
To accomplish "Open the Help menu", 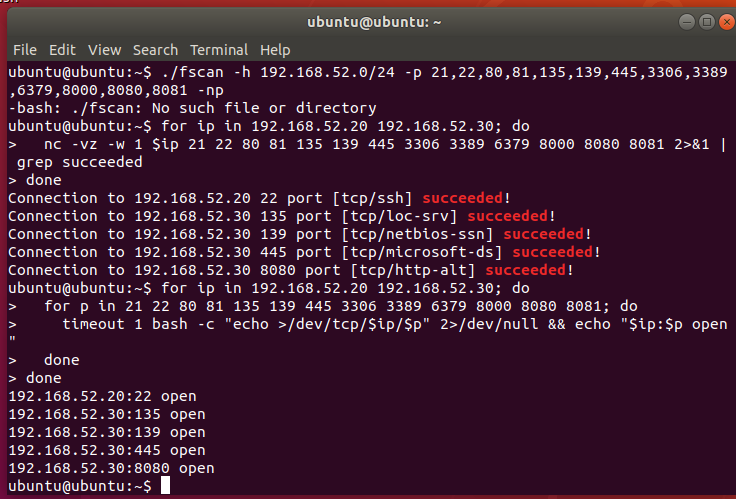I will point(275,50).
